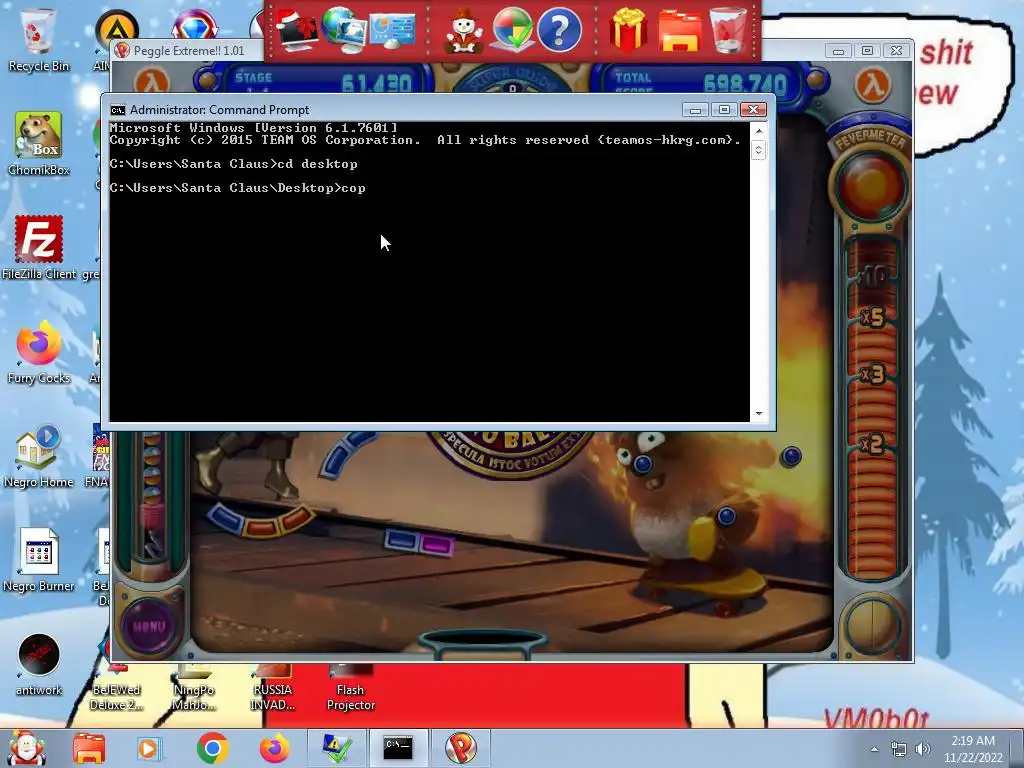The width and height of the screenshot is (1024, 768).
Task: Click the typed 'cop' text at the prompt
Action: (353, 188)
